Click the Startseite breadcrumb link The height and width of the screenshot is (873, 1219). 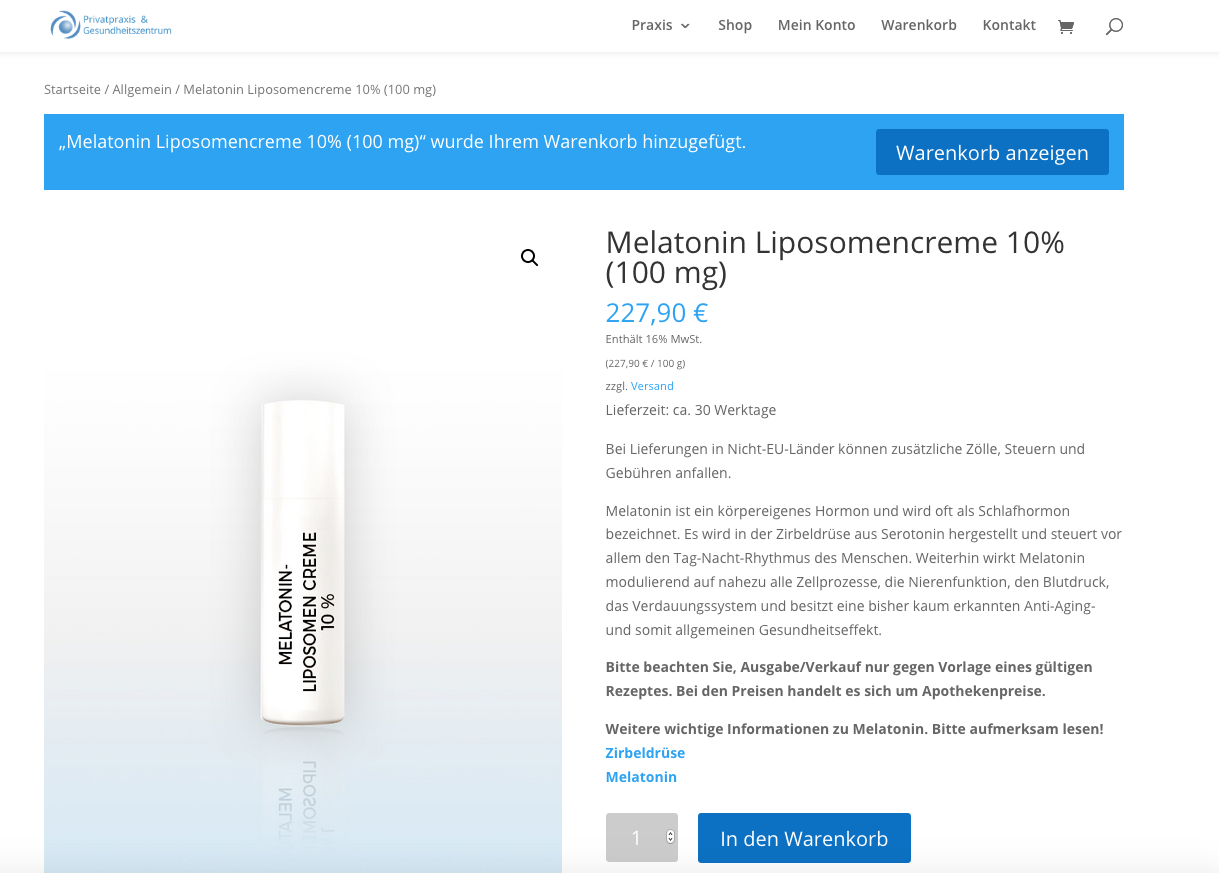click(x=72, y=90)
